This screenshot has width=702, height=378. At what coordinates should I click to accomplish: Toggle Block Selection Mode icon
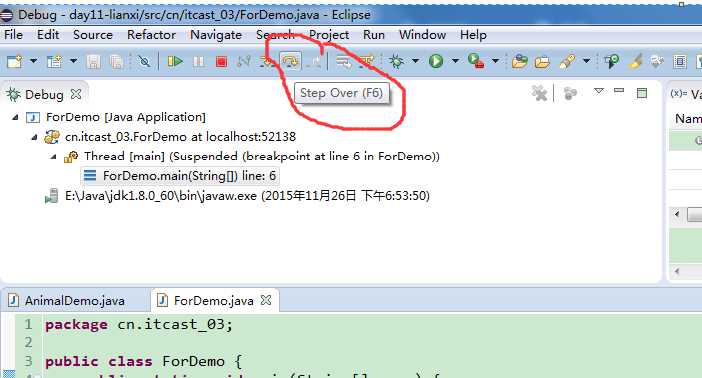point(680,61)
